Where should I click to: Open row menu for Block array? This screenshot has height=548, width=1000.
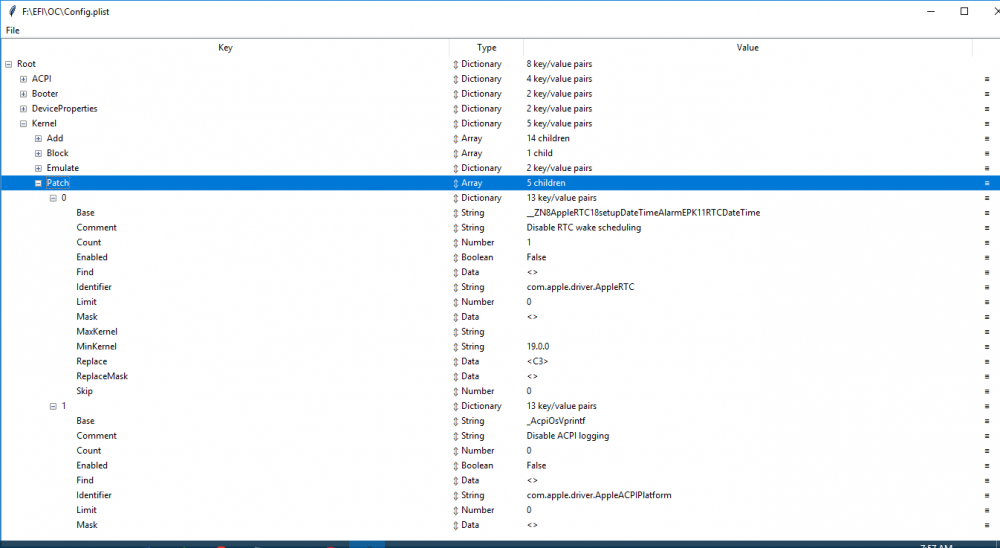(987, 154)
